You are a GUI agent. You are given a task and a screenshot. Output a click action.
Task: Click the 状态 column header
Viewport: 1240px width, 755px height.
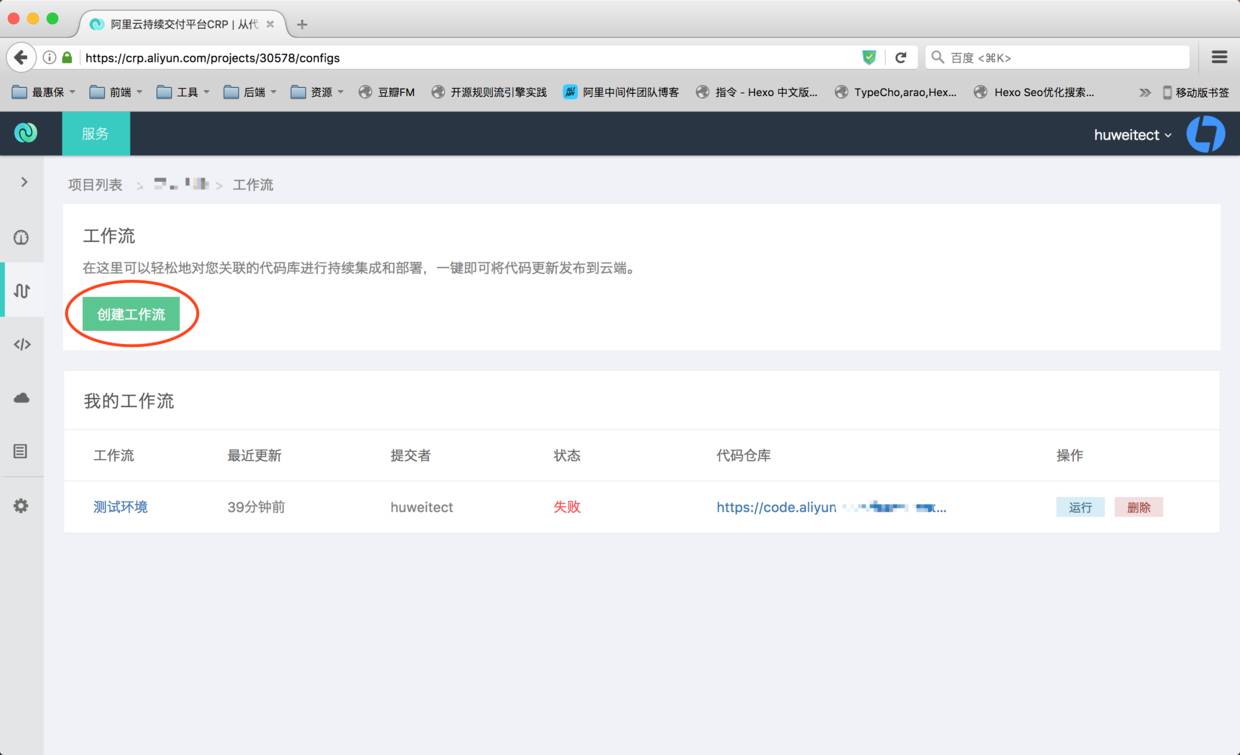[567, 455]
